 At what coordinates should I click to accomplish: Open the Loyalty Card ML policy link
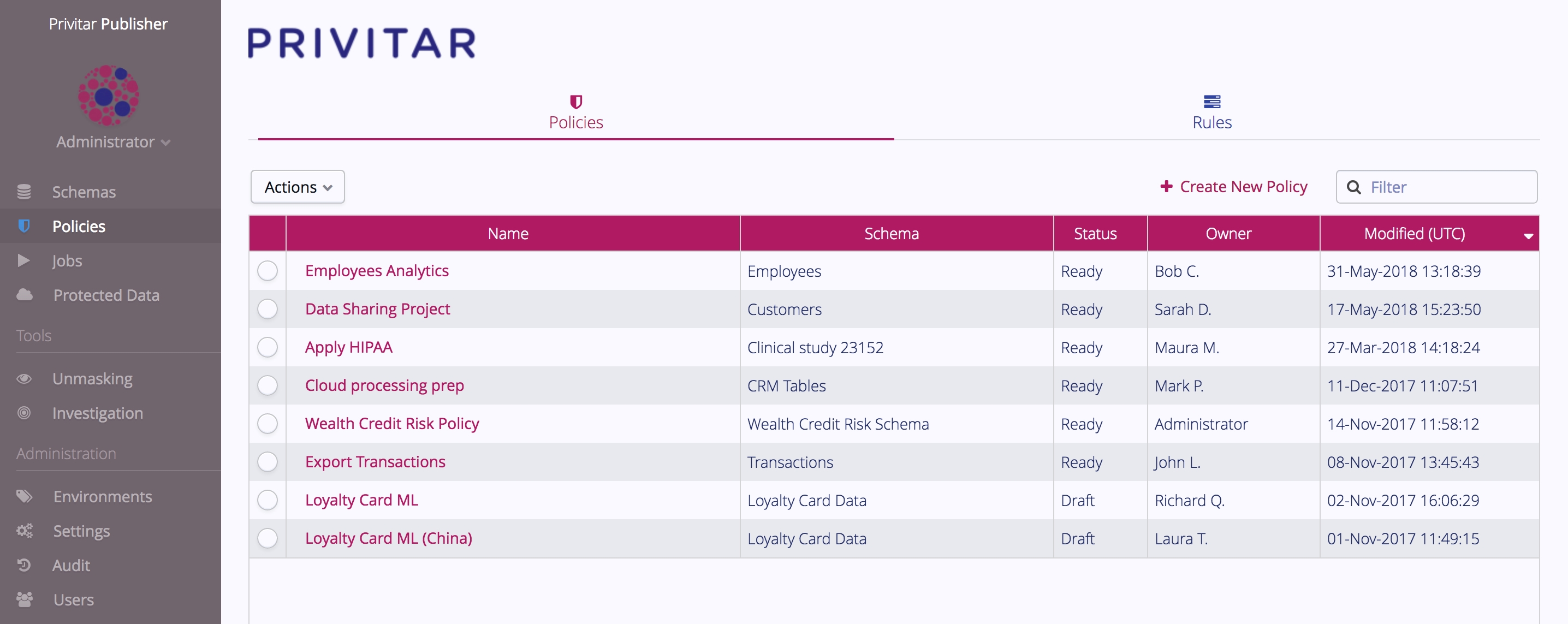pyautogui.click(x=361, y=500)
